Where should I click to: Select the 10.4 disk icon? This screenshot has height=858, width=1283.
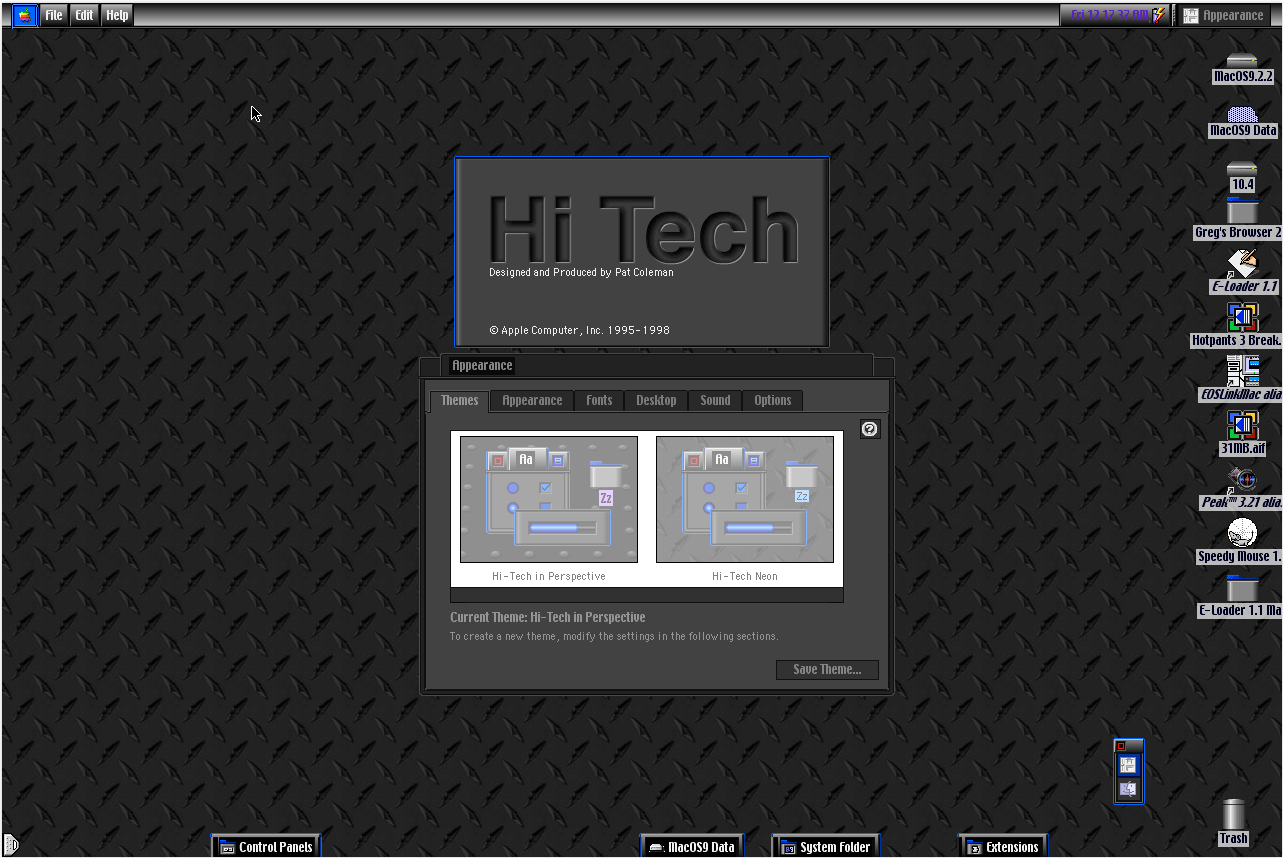[1242, 168]
